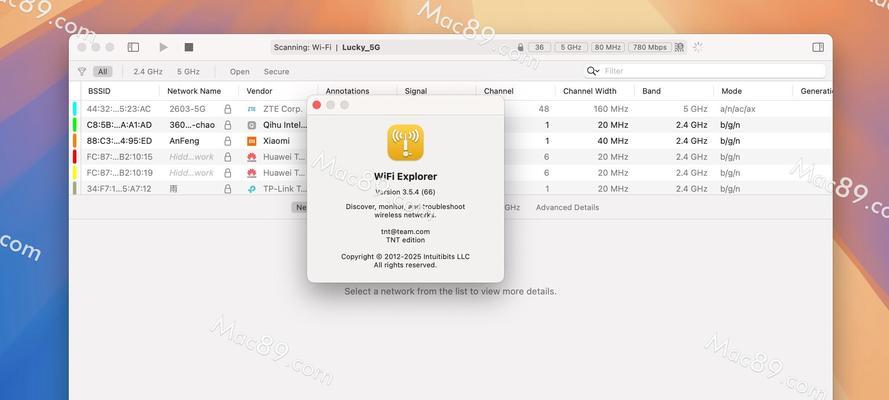
Task: Click the cyan color swatch for 2603-5G
Action: coord(75,109)
